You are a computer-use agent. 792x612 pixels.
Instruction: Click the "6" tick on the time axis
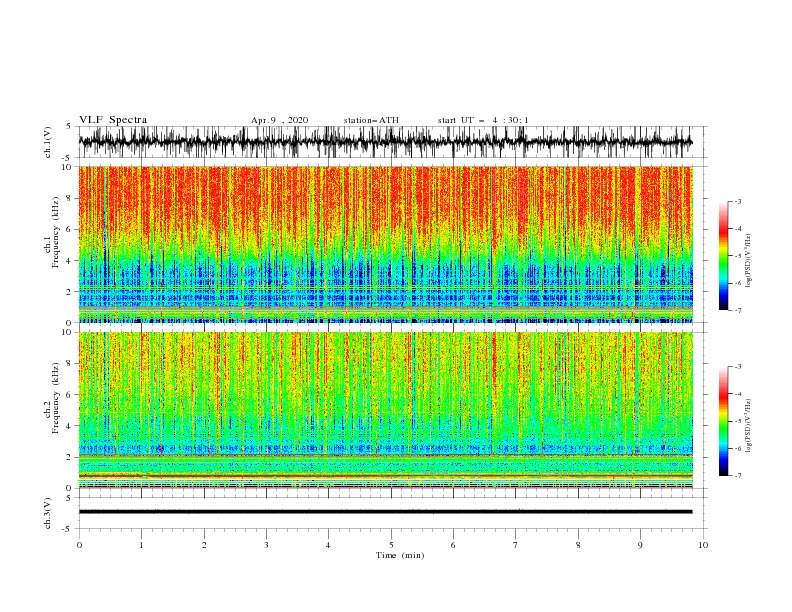point(453,545)
